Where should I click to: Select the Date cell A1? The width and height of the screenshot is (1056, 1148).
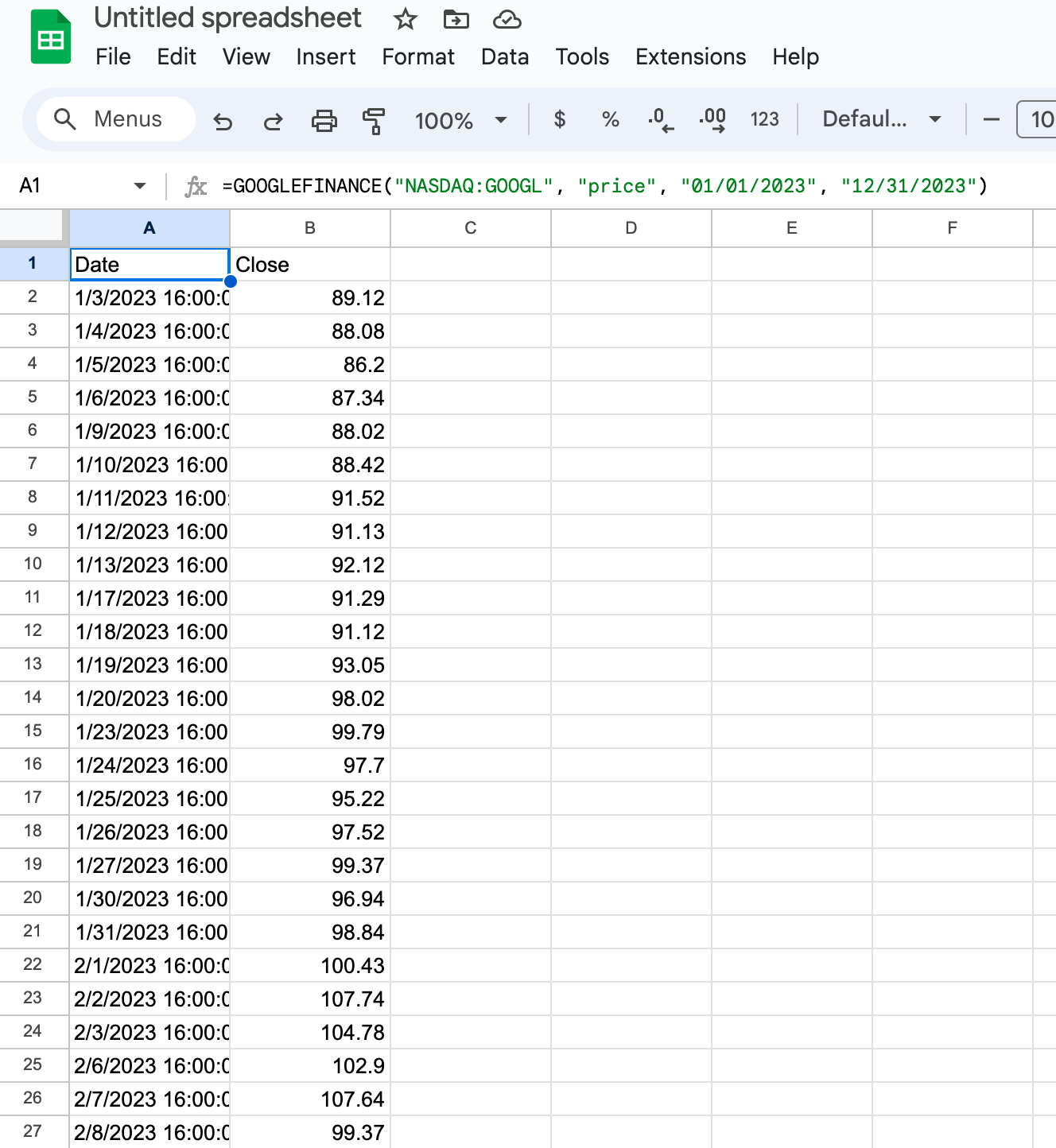tap(149, 264)
